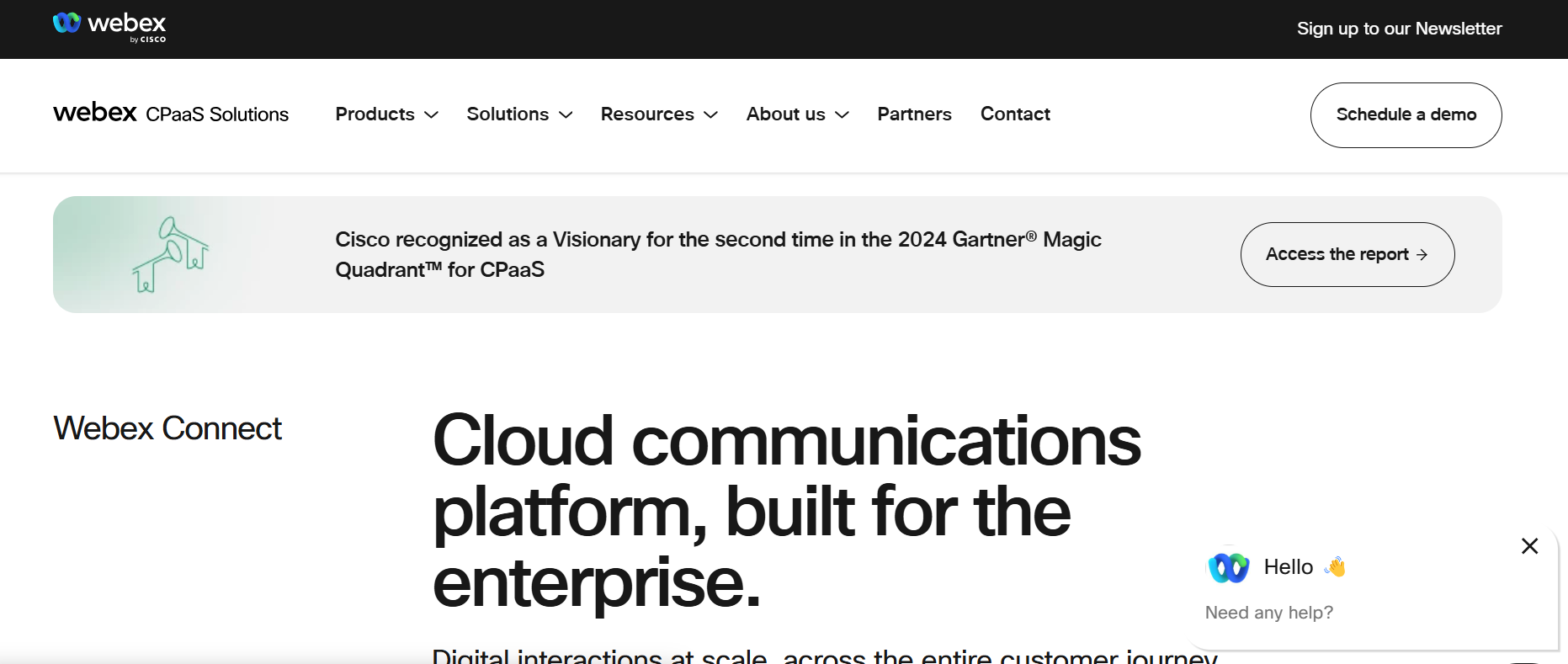Click the Need any help? chat message
The height and width of the screenshot is (664, 1568).
point(1268,613)
